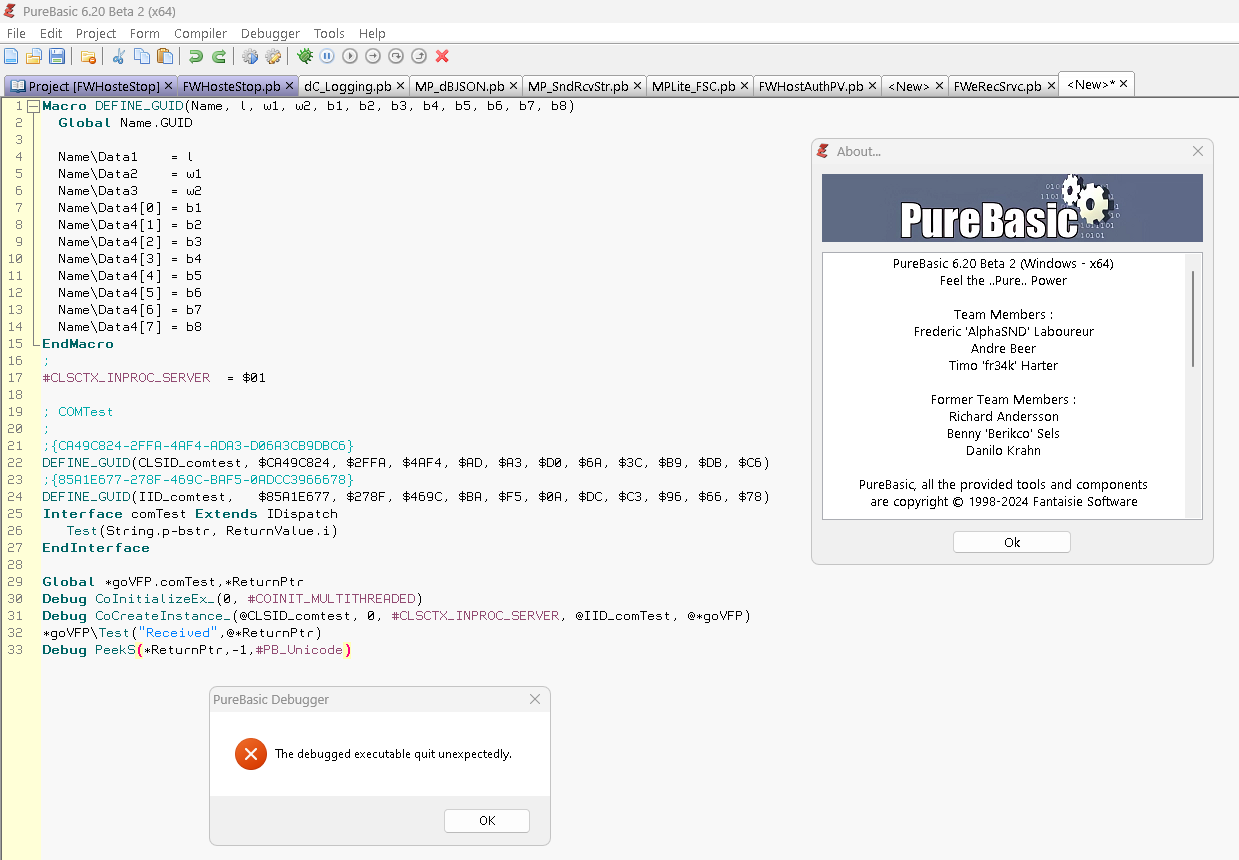Click OK in the PureBasic Debugger dialog
Screen dimensions: 1239x860
point(487,820)
